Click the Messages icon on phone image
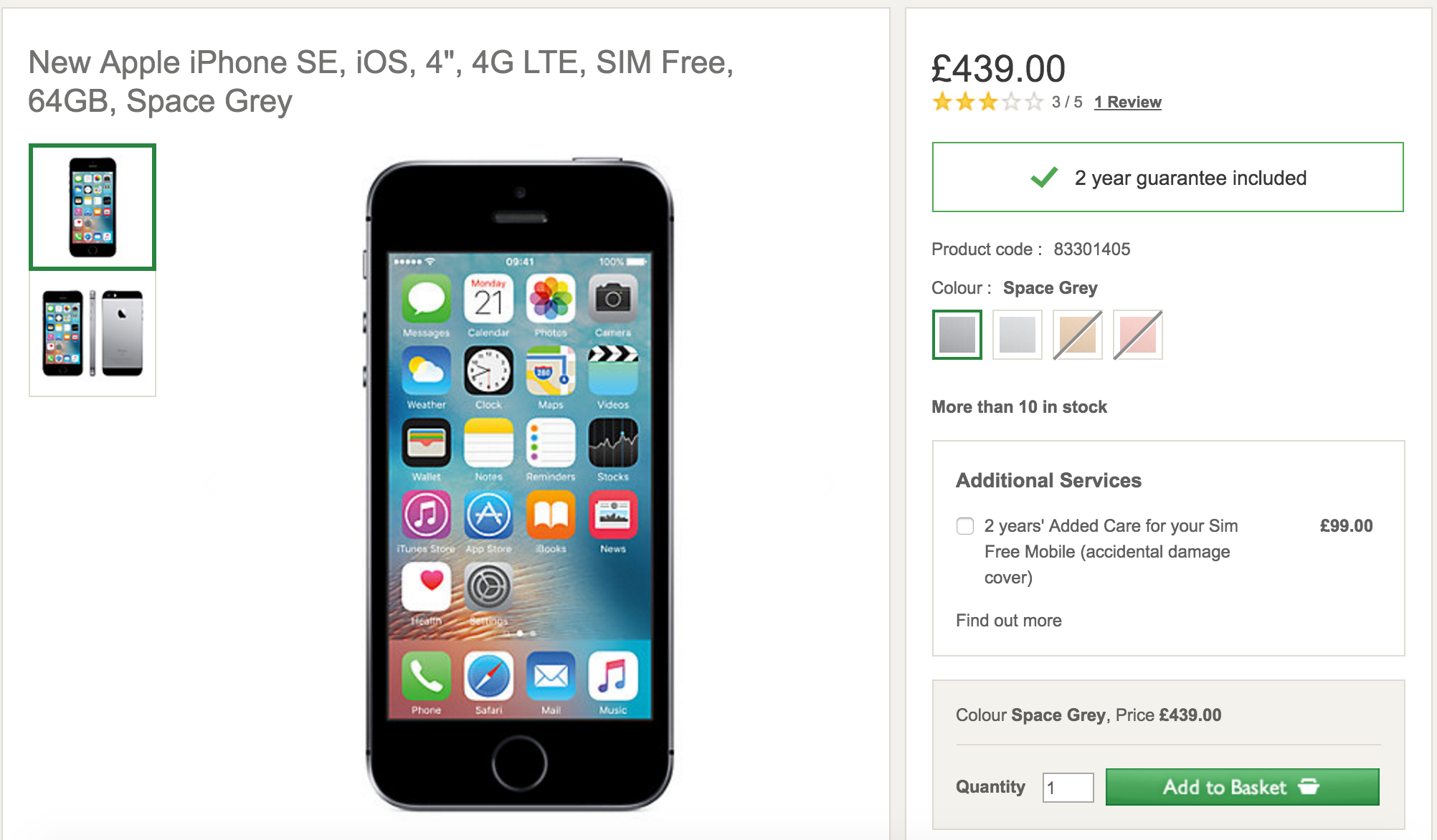 [426, 298]
